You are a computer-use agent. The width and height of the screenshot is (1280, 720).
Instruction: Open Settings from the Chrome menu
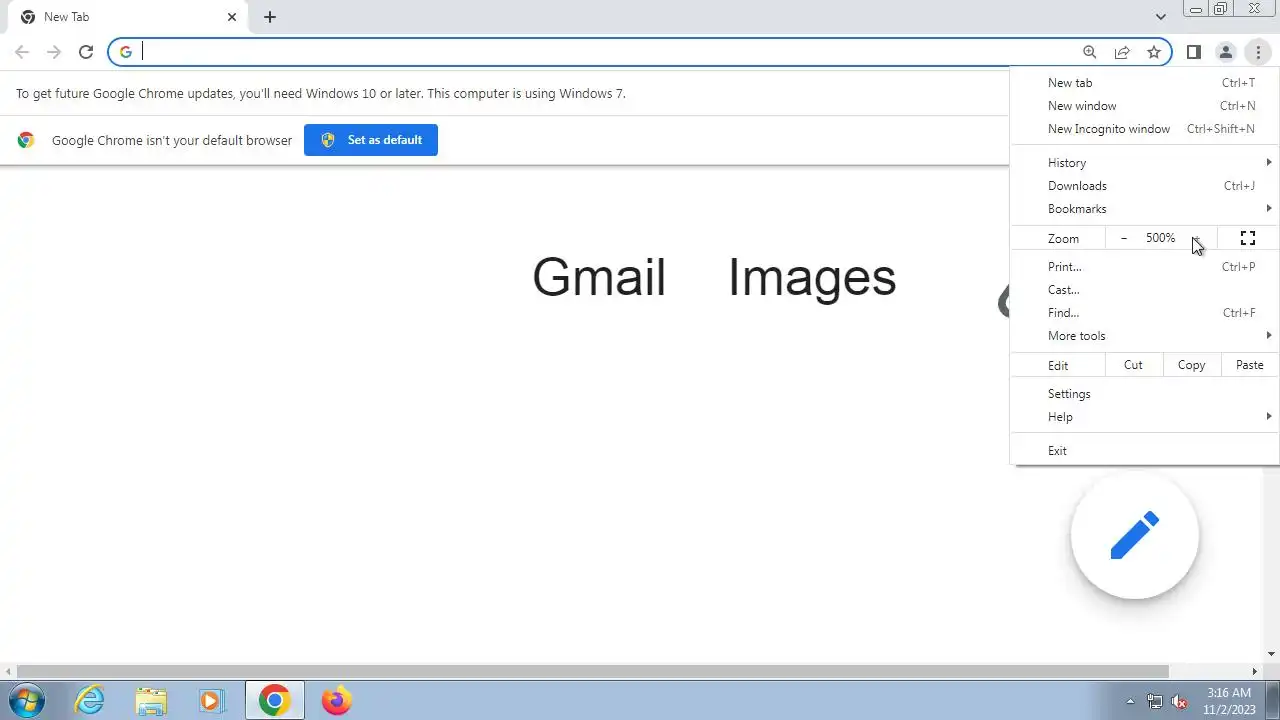click(1145, 394)
